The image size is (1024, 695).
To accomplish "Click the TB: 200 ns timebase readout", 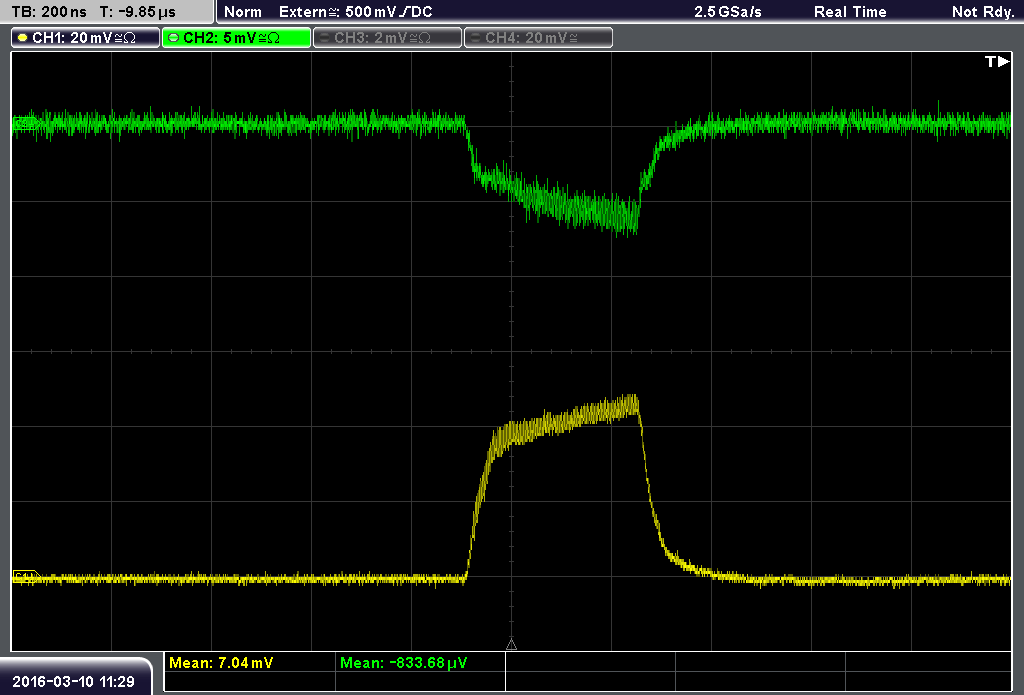I will 49,12.
